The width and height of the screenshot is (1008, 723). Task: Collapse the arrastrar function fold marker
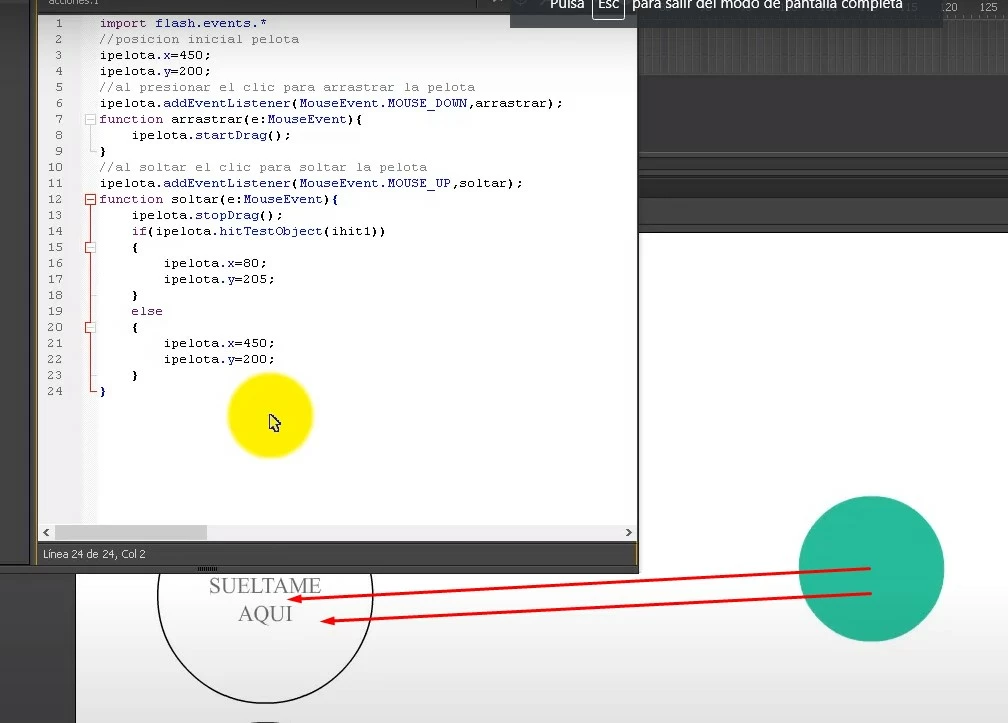coord(90,120)
